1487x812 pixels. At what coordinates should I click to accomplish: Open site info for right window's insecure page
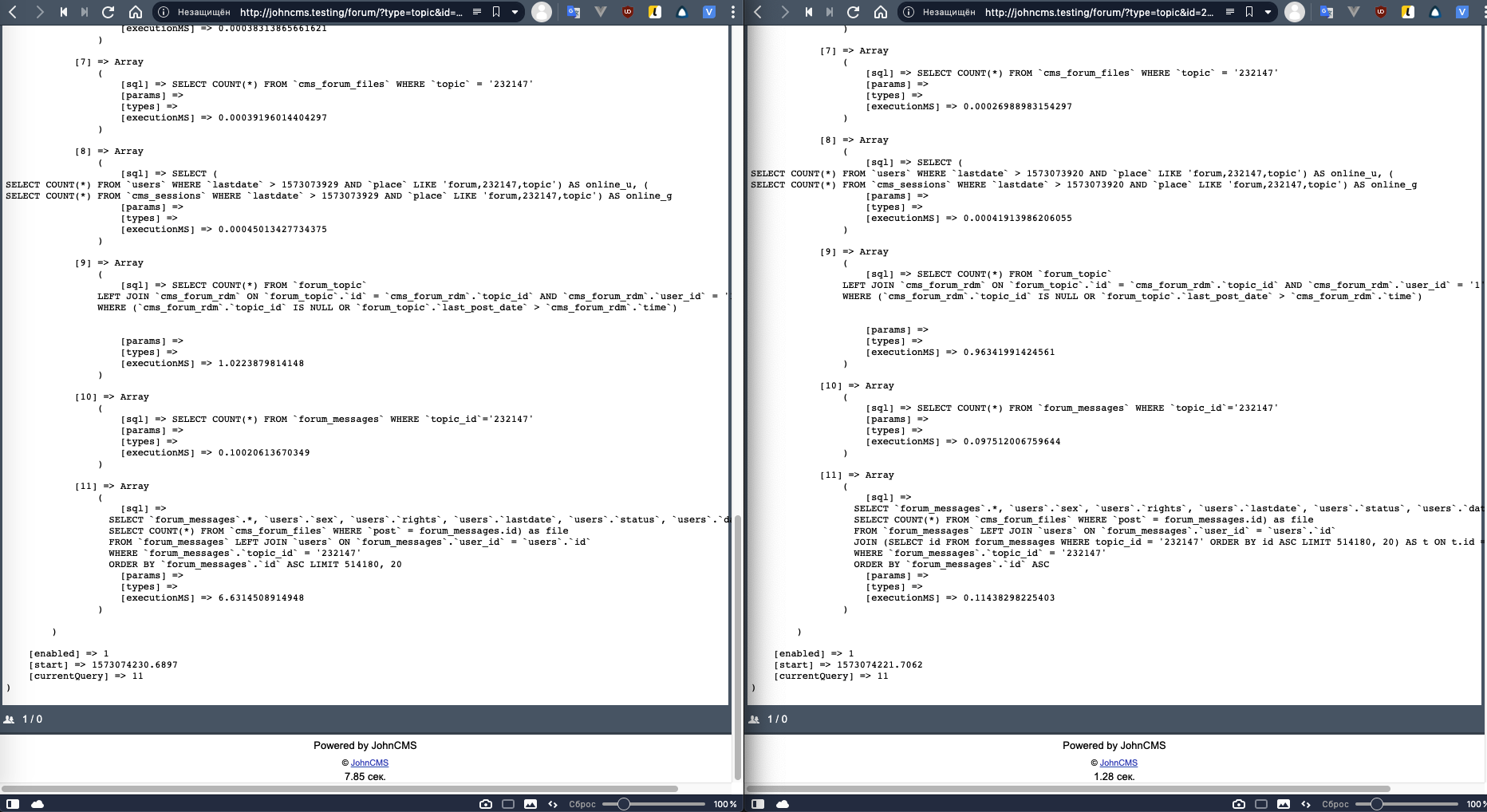pyautogui.click(x=909, y=12)
